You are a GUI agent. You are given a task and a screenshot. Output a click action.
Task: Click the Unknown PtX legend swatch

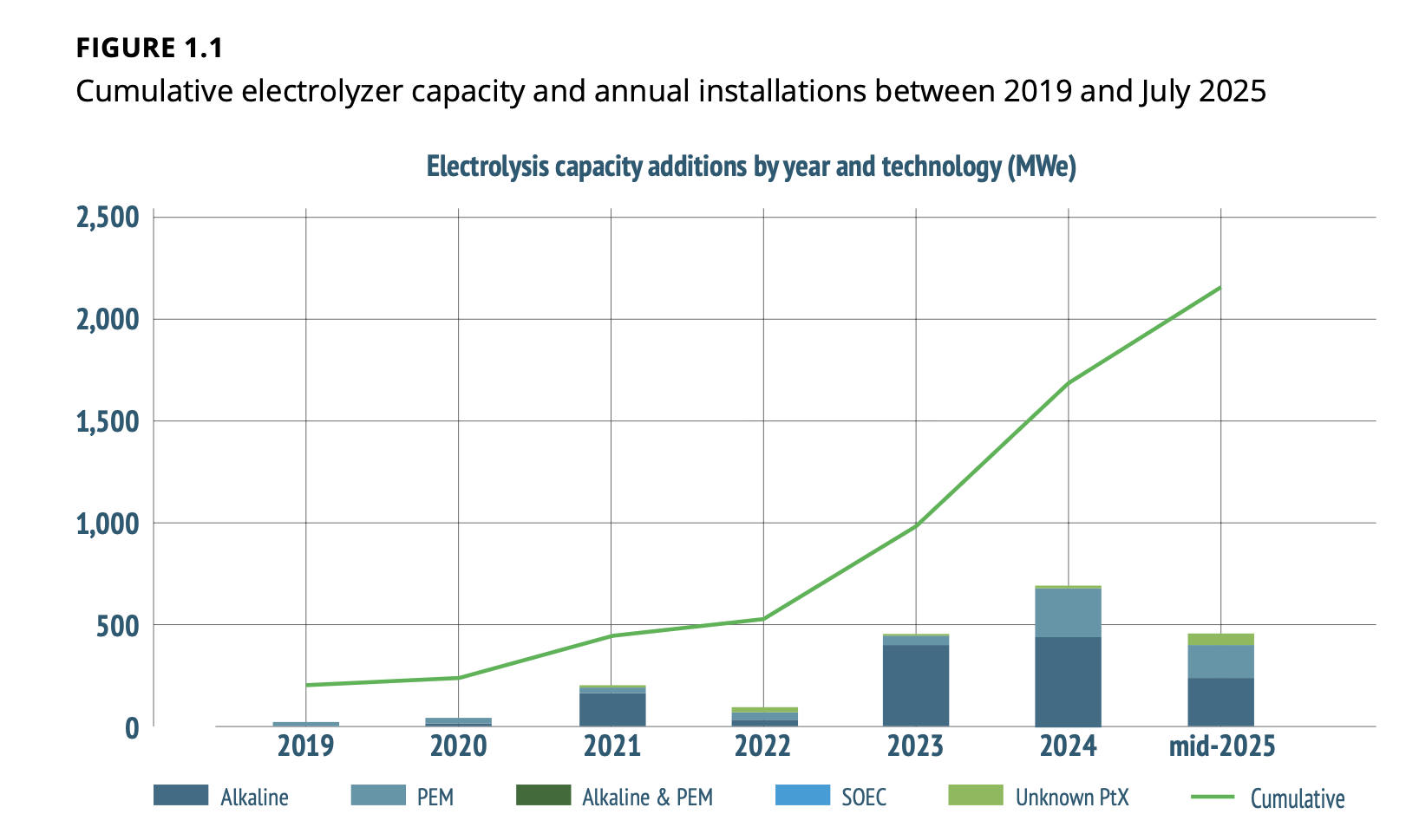tap(976, 797)
